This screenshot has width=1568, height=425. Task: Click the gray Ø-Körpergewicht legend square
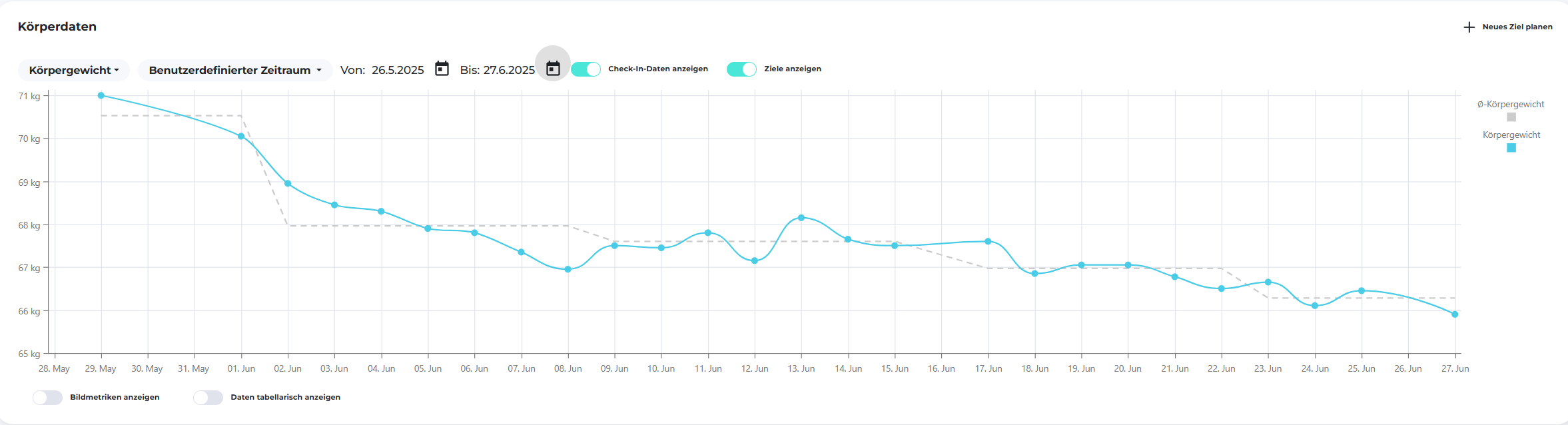tap(1511, 117)
